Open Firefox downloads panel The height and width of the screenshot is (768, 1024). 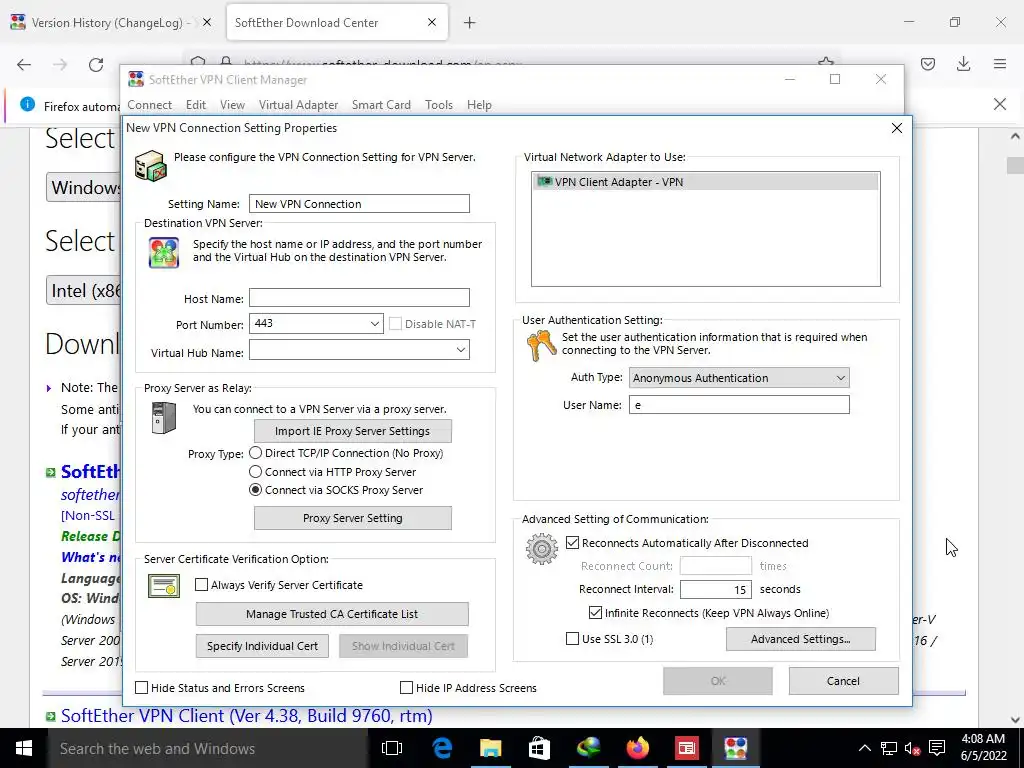pyautogui.click(x=963, y=64)
